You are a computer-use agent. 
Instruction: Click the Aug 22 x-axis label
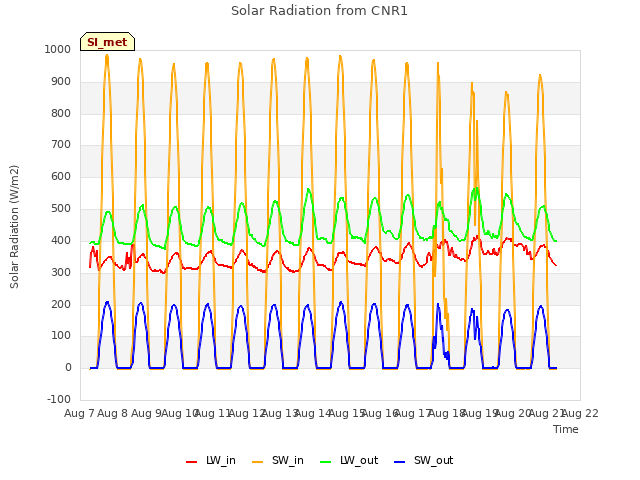(580, 413)
